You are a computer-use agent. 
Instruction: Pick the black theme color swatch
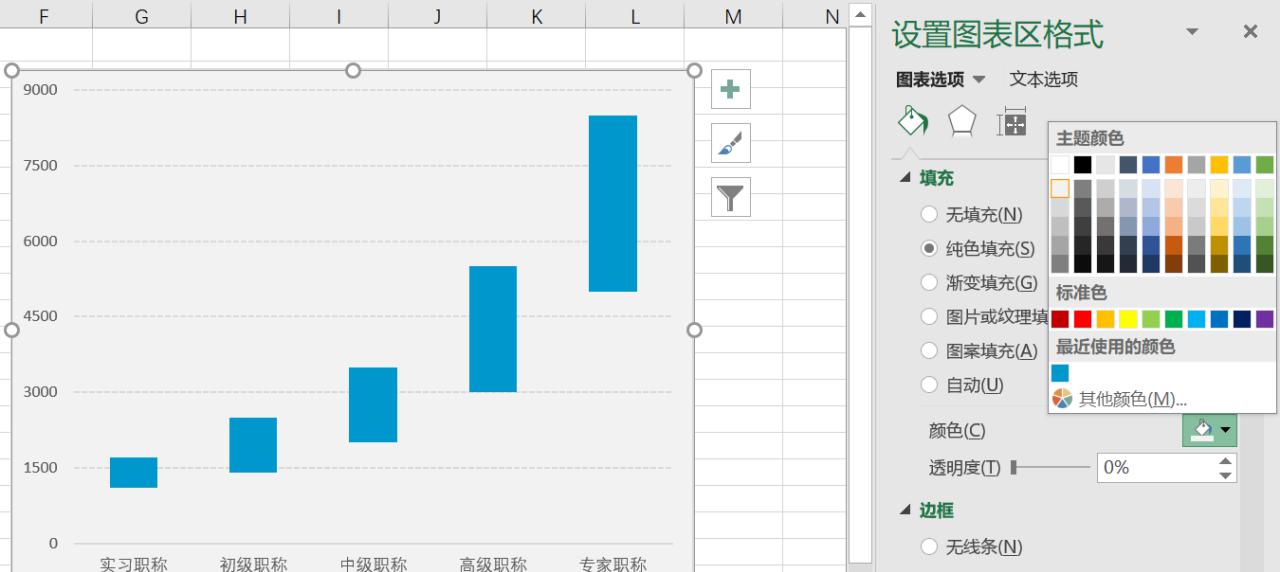point(1082,164)
